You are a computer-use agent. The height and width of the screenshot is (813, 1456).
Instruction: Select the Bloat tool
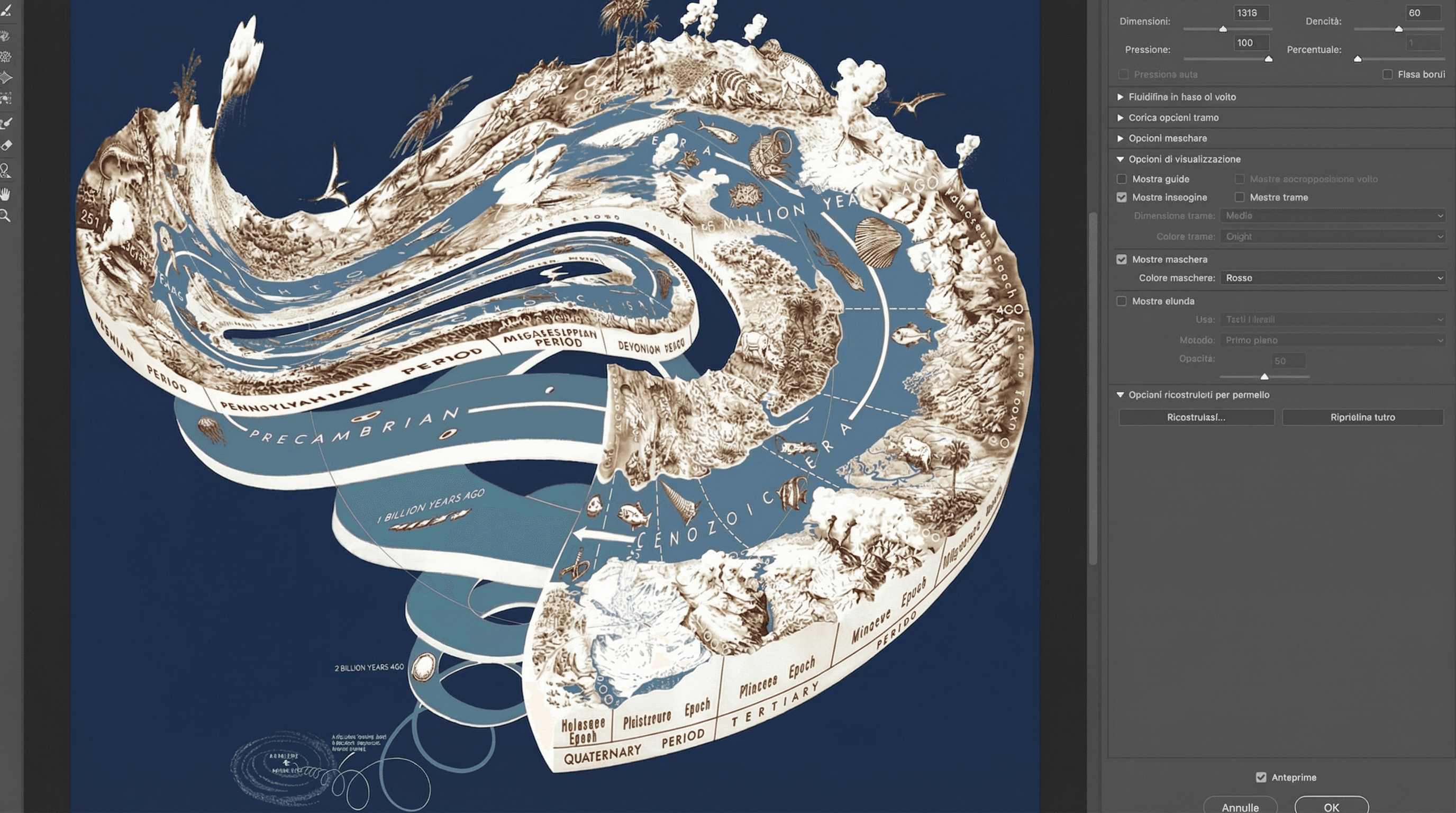coord(6,77)
